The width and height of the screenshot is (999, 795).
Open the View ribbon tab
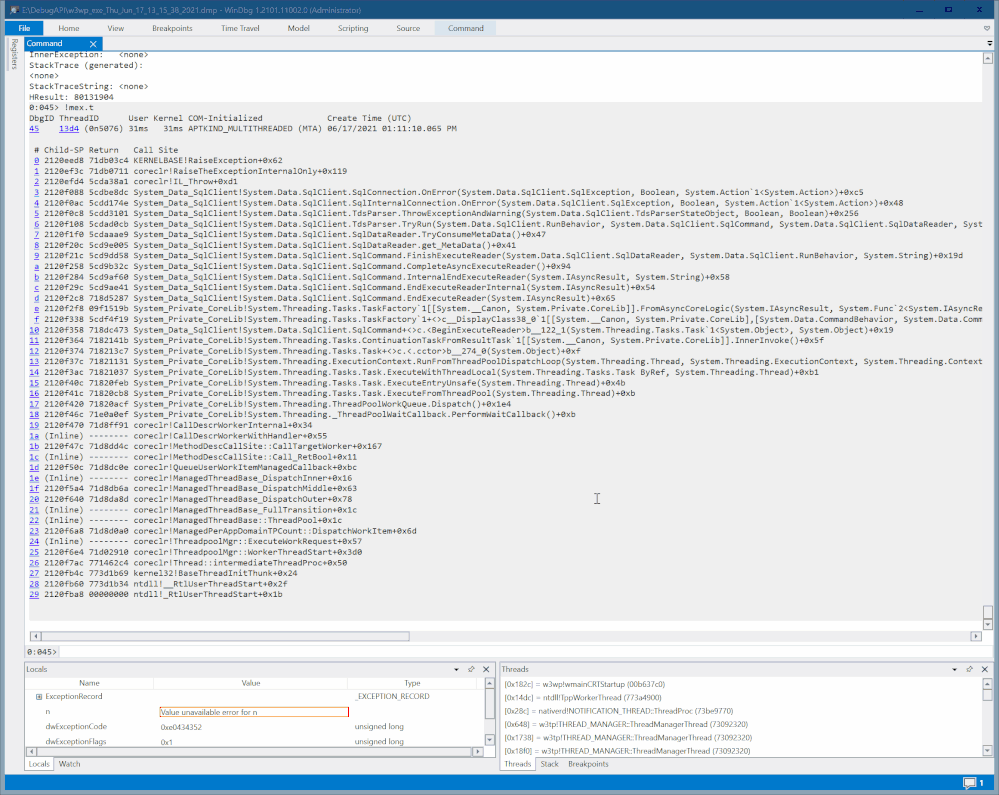(116, 28)
